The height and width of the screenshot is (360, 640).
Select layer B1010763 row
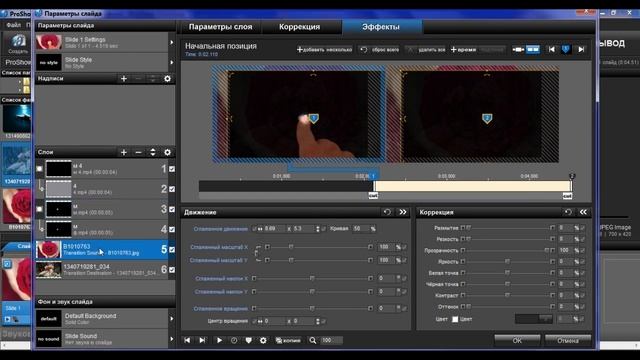[105, 249]
